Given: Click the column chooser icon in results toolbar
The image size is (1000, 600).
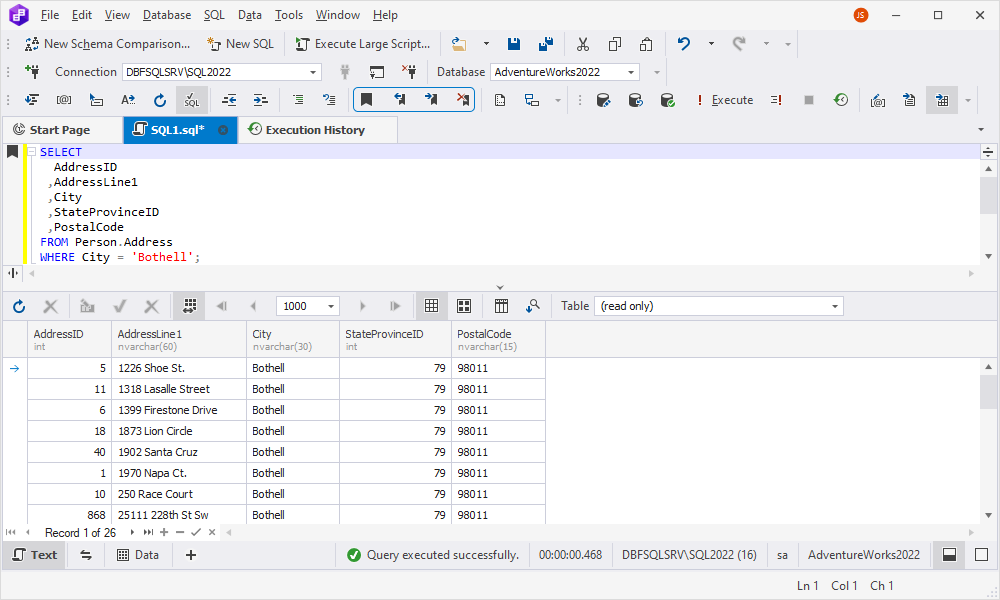Looking at the screenshot, I should coord(501,307).
